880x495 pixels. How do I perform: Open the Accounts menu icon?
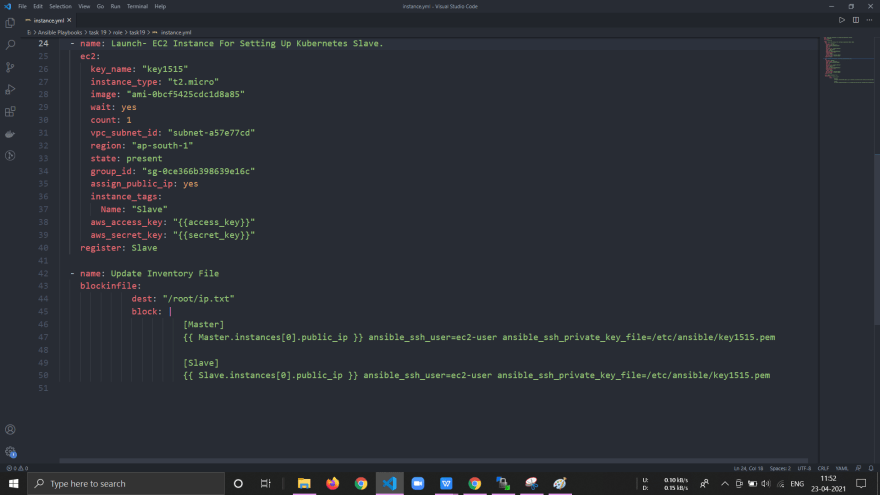(10, 429)
